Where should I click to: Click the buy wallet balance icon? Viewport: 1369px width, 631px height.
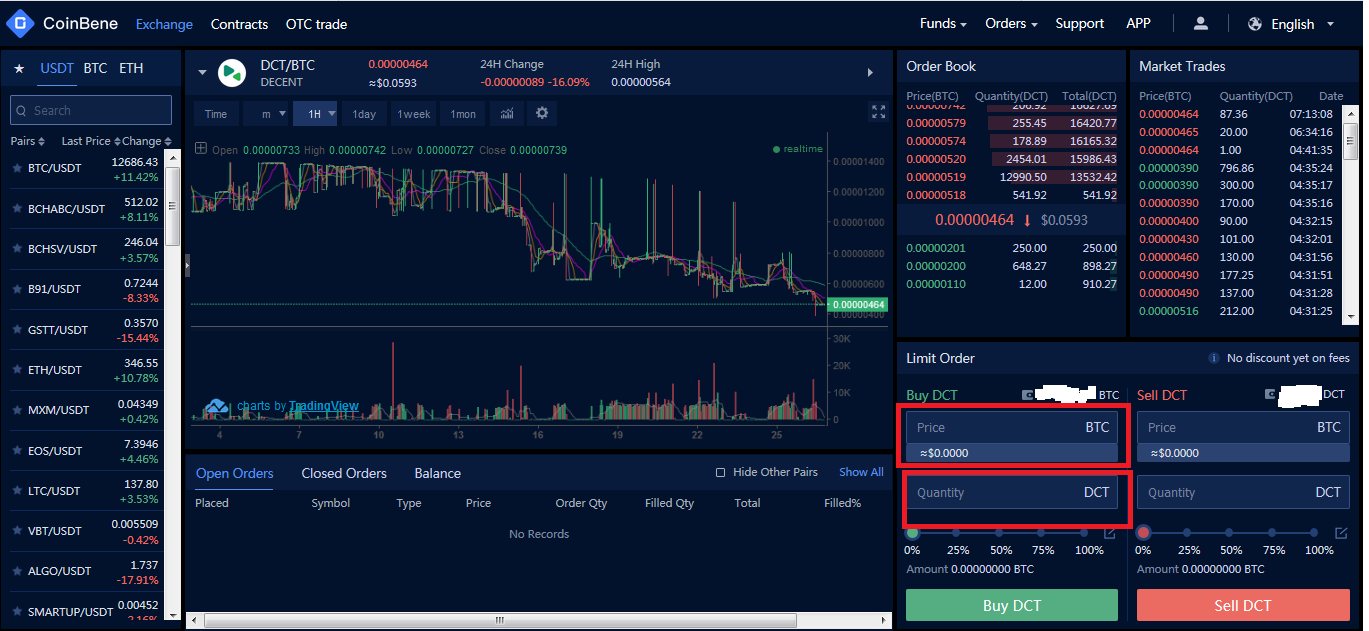(1028, 395)
